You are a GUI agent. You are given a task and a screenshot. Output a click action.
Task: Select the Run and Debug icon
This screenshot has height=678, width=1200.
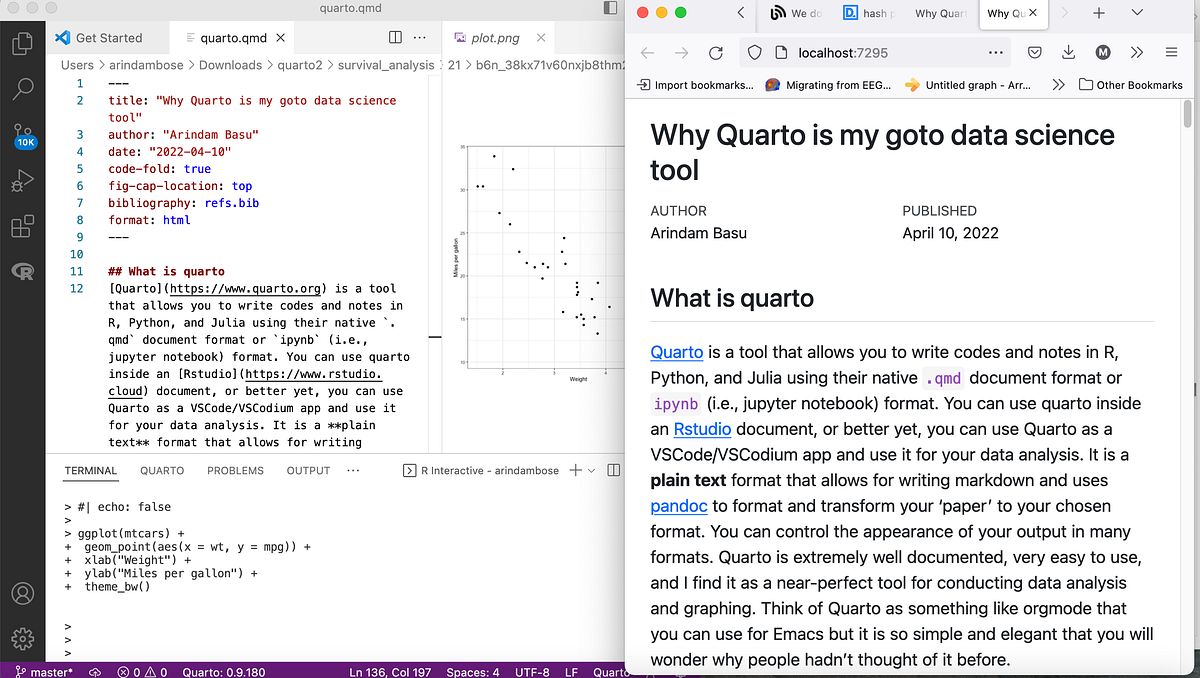click(x=22, y=181)
